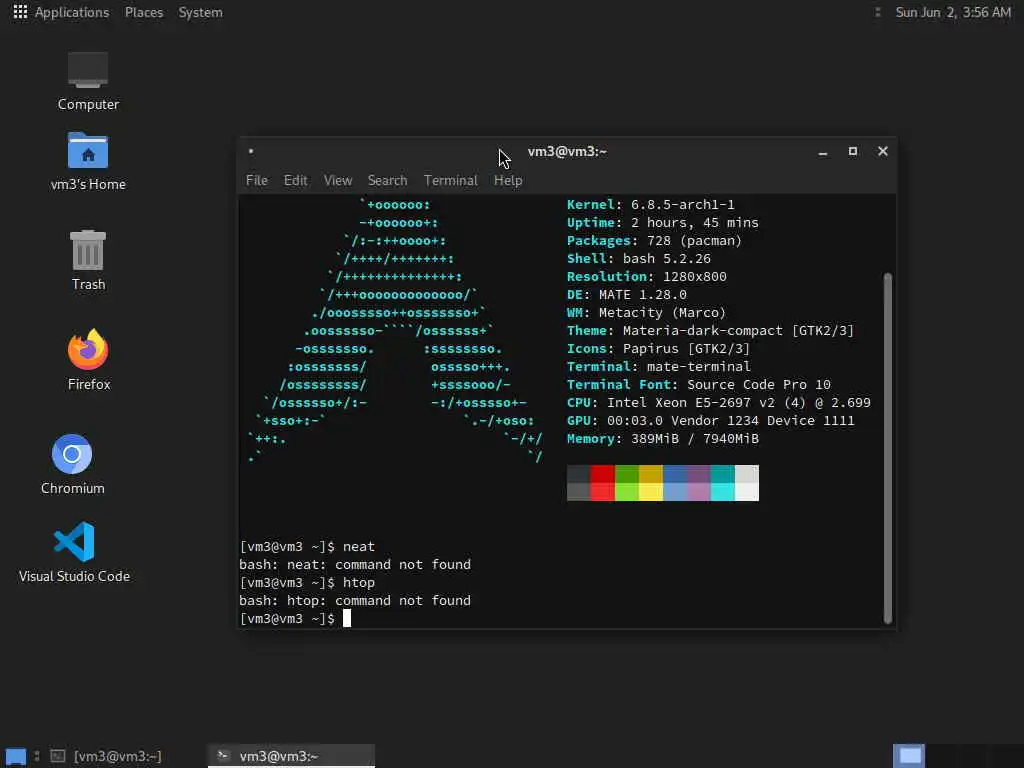Minimize the terminal window
Image resolution: width=1024 pixels, height=768 pixels.
click(x=823, y=152)
